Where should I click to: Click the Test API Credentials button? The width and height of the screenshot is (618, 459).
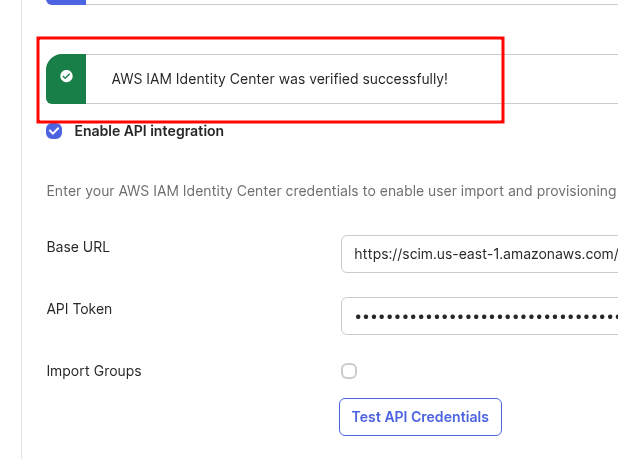pyautogui.click(x=420, y=417)
